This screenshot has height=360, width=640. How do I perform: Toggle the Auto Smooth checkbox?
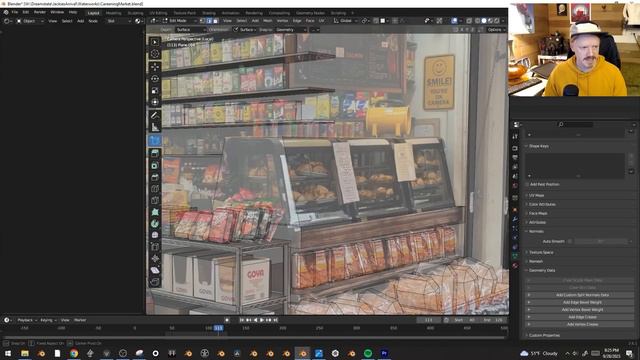pos(570,241)
